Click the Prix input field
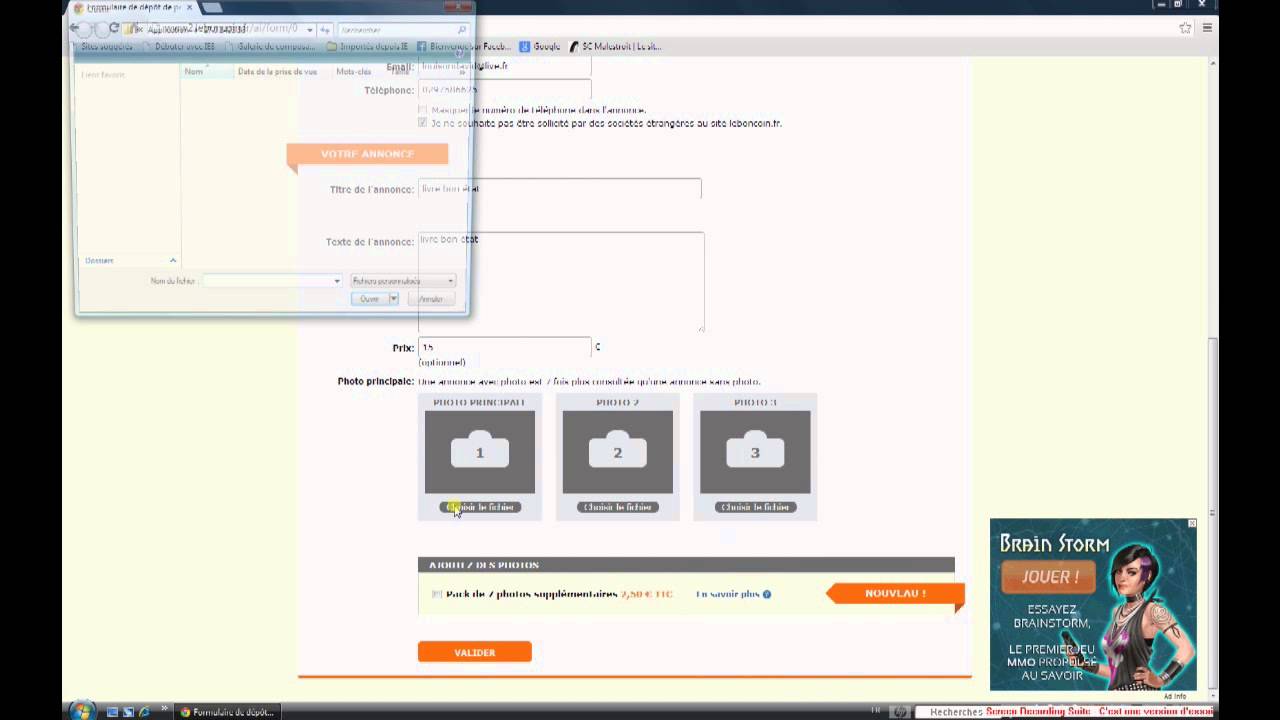The height and width of the screenshot is (720, 1280). point(505,347)
